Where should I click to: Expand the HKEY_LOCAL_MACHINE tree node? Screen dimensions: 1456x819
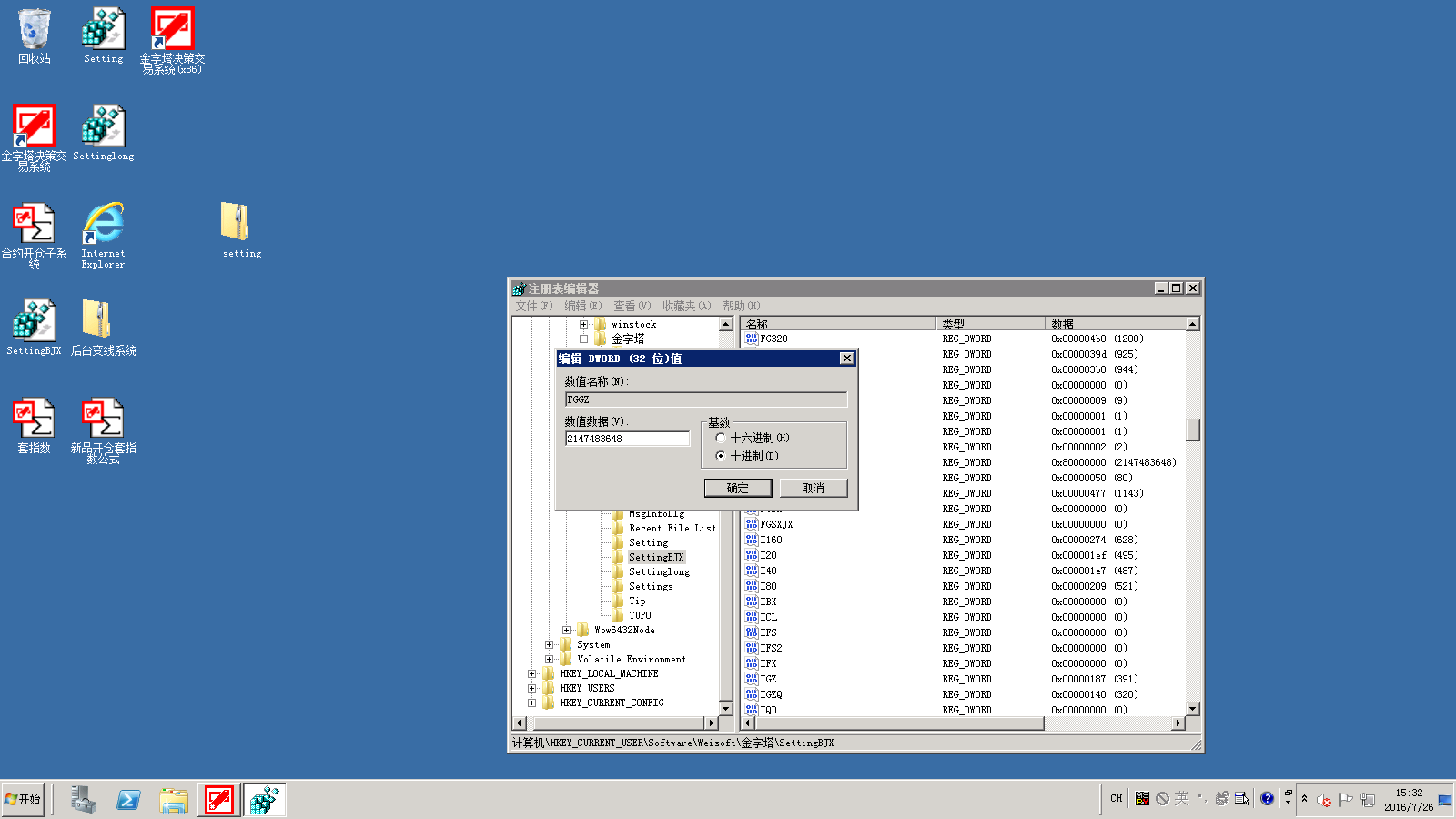tap(532, 674)
